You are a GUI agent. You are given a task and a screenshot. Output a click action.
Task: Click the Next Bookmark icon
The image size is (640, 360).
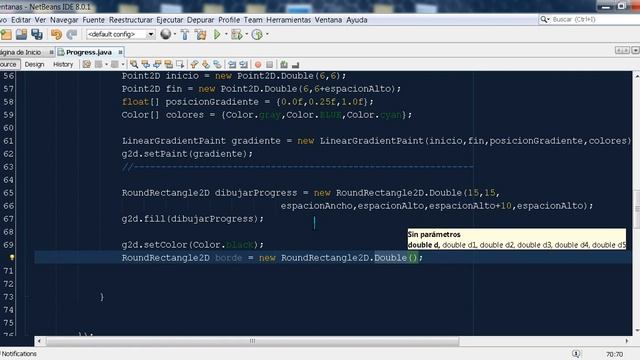[206, 64]
